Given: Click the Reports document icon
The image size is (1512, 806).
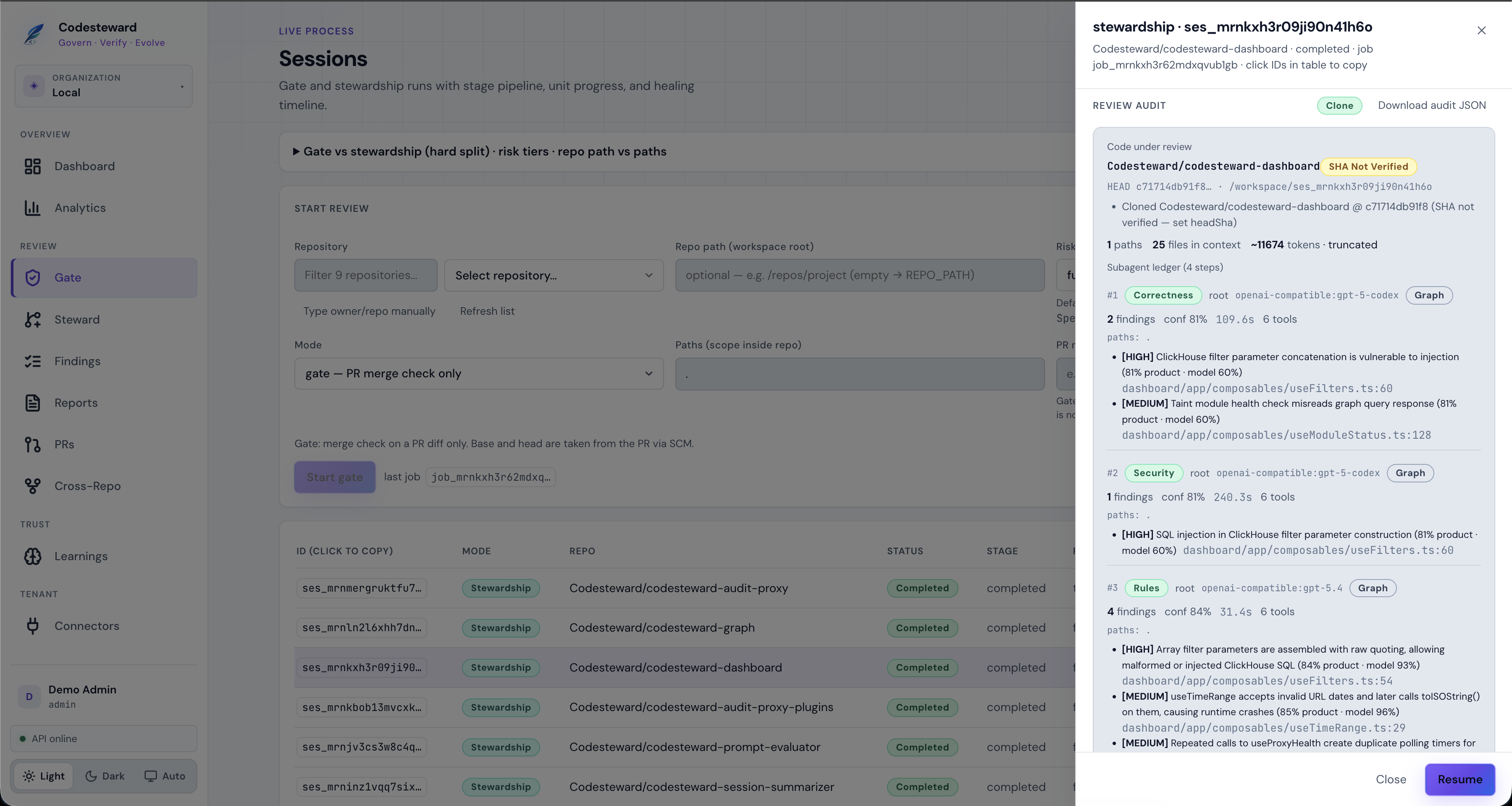Looking at the screenshot, I should 32,403.
